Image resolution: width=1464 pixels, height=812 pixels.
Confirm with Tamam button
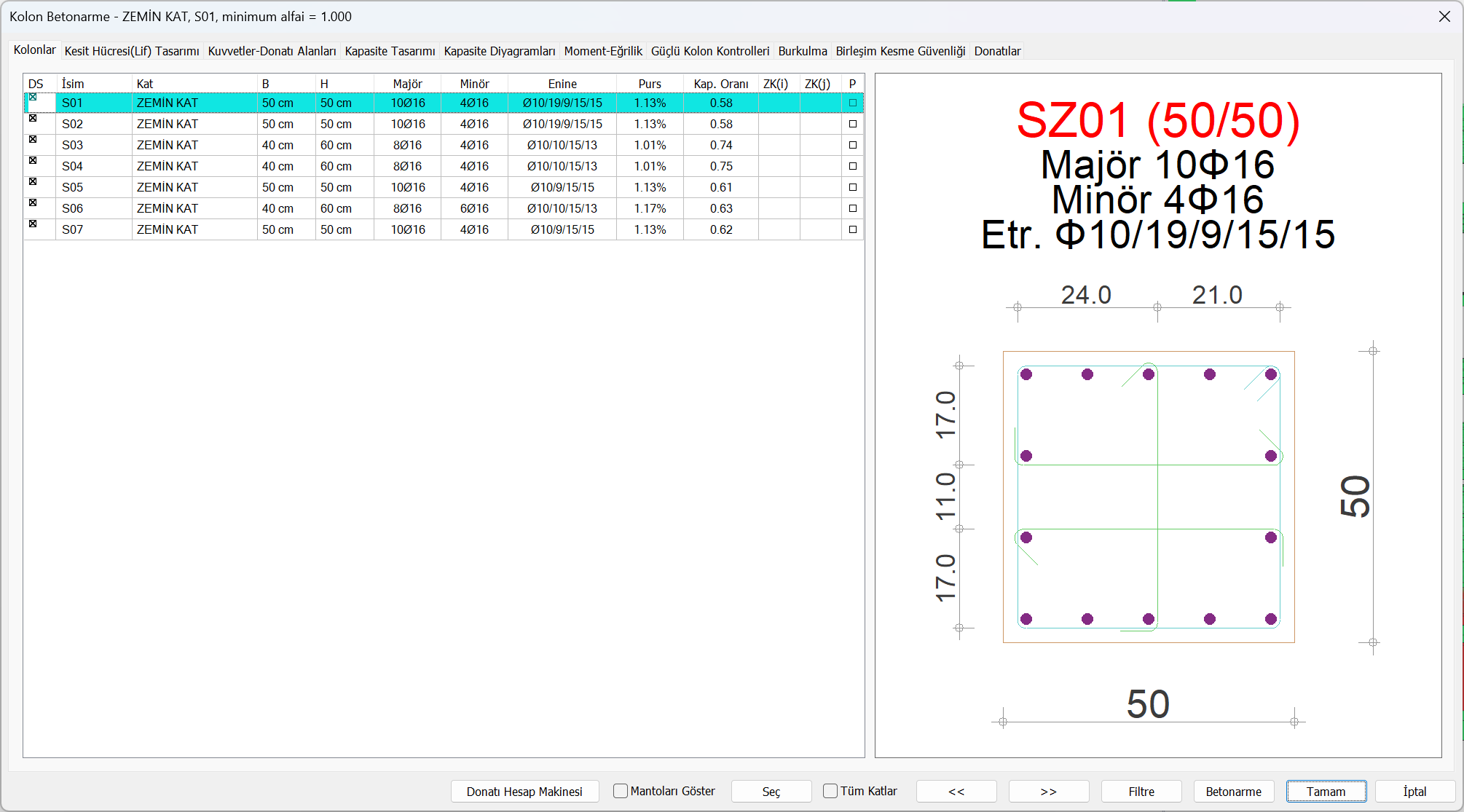(x=1326, y=792)
